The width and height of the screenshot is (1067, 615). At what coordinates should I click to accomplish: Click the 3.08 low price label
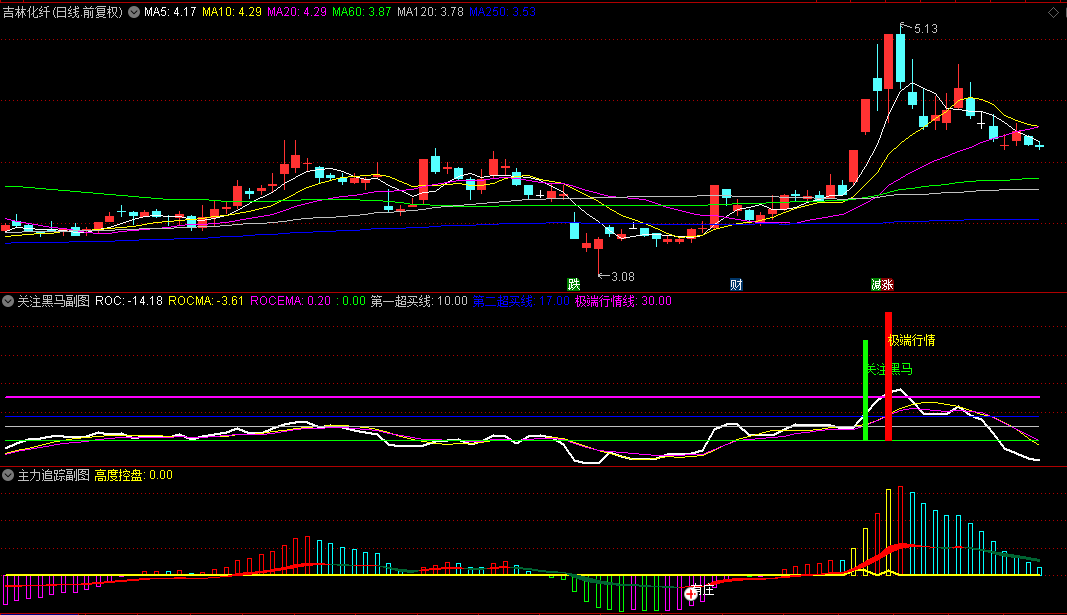pyautogui.click(x=622, y=276)
